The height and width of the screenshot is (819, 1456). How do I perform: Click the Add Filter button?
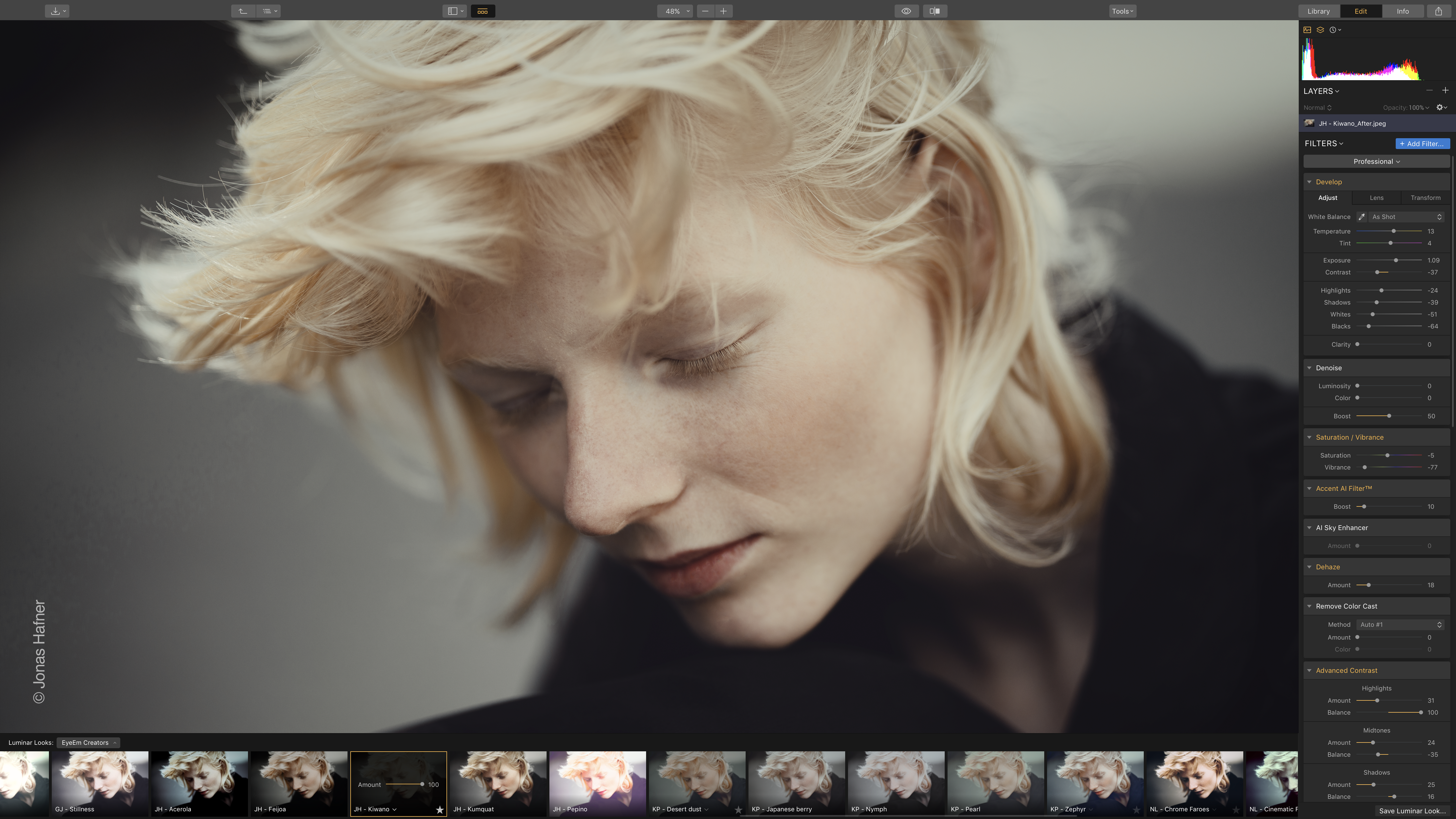1422,144
